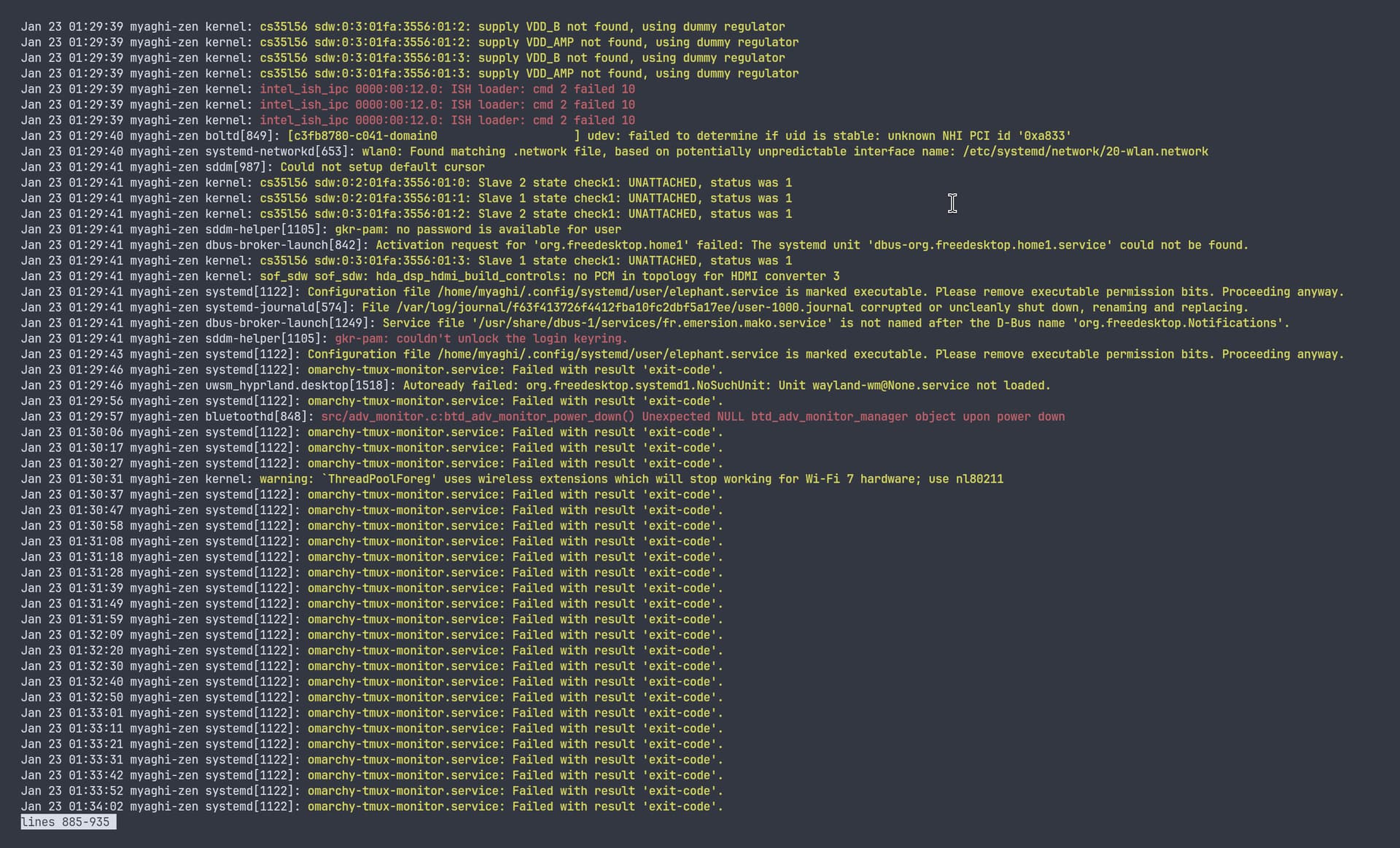Click the bluetoothd adv_monitor NULL error line
Viewport: 1400px width, 848px height.
pos(692,416)
